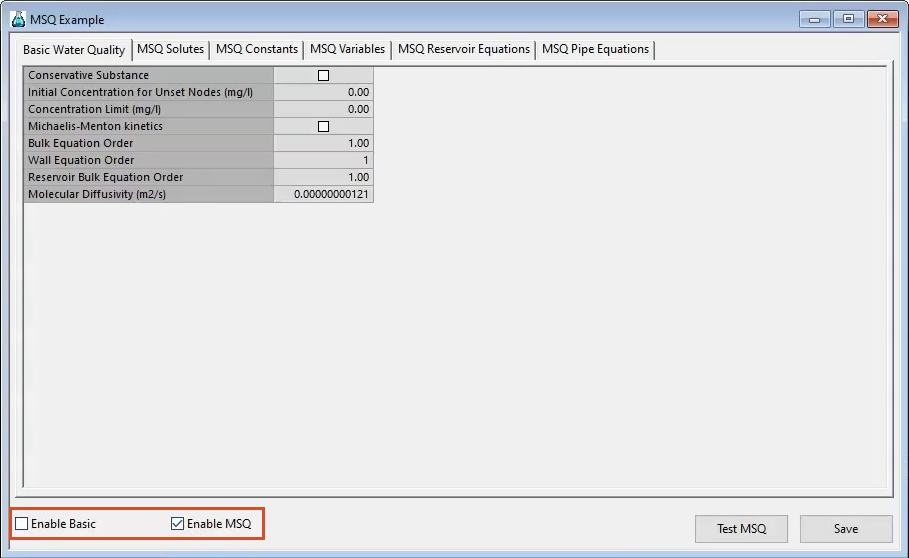Tick the Michaelis-Menton kinetics checkbox
This screenshot has width=909, height=558.
323,126
